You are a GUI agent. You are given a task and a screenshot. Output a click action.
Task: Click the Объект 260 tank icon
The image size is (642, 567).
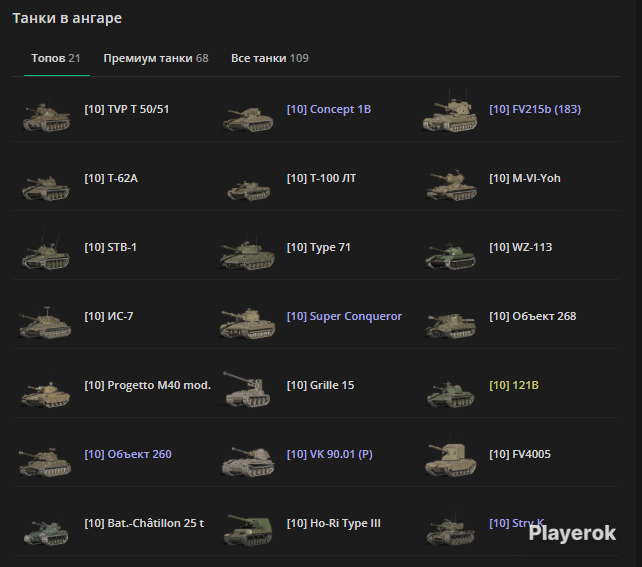pyautogui.click(x=45, y=462)
